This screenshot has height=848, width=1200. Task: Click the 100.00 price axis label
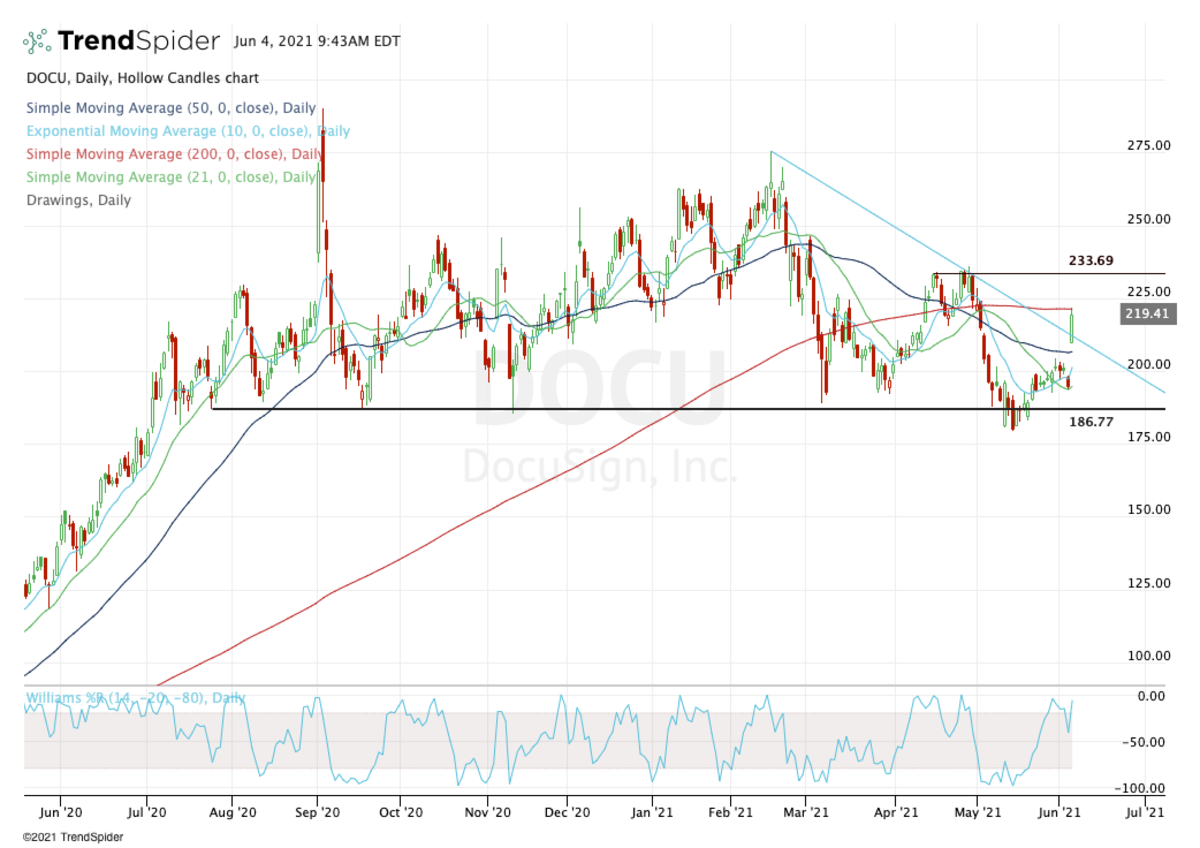click(x=1148, y=656)
